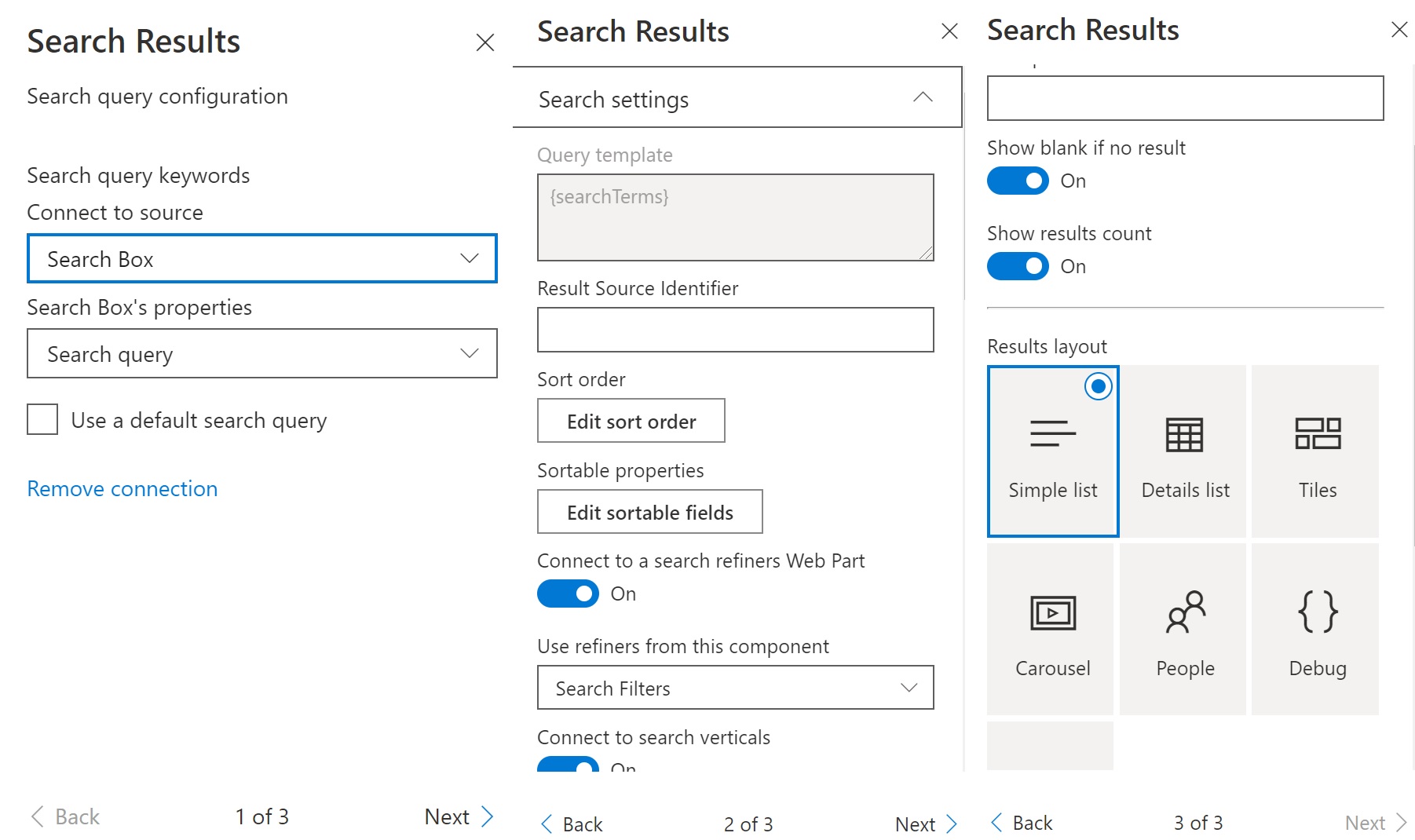
Task: Select the Simple list layout icon
Action: pos(1052,433)
